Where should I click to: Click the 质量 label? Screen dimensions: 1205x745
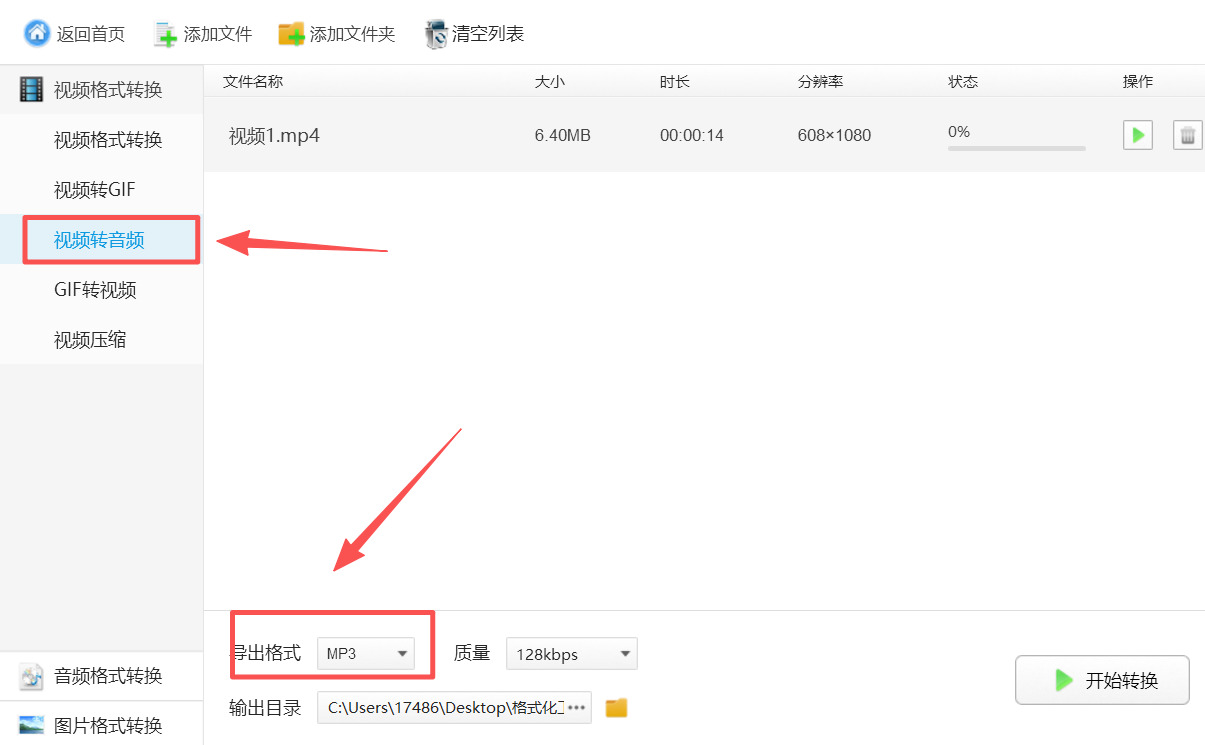(472, 653)
